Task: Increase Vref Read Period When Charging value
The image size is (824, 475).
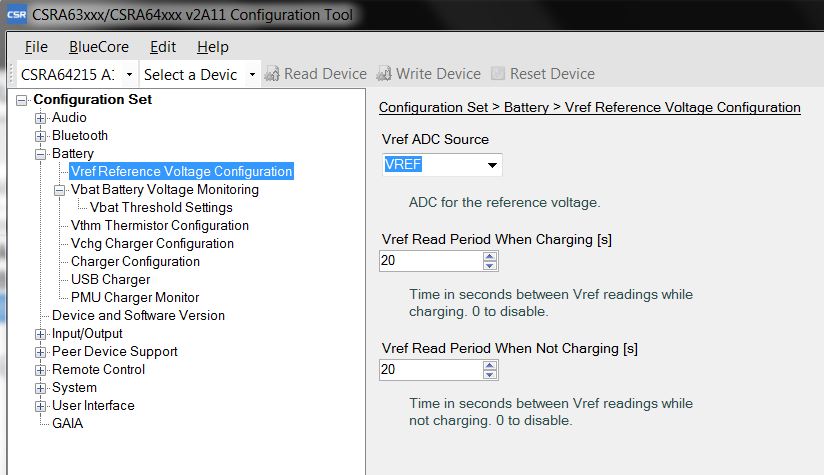Action: 489,256
